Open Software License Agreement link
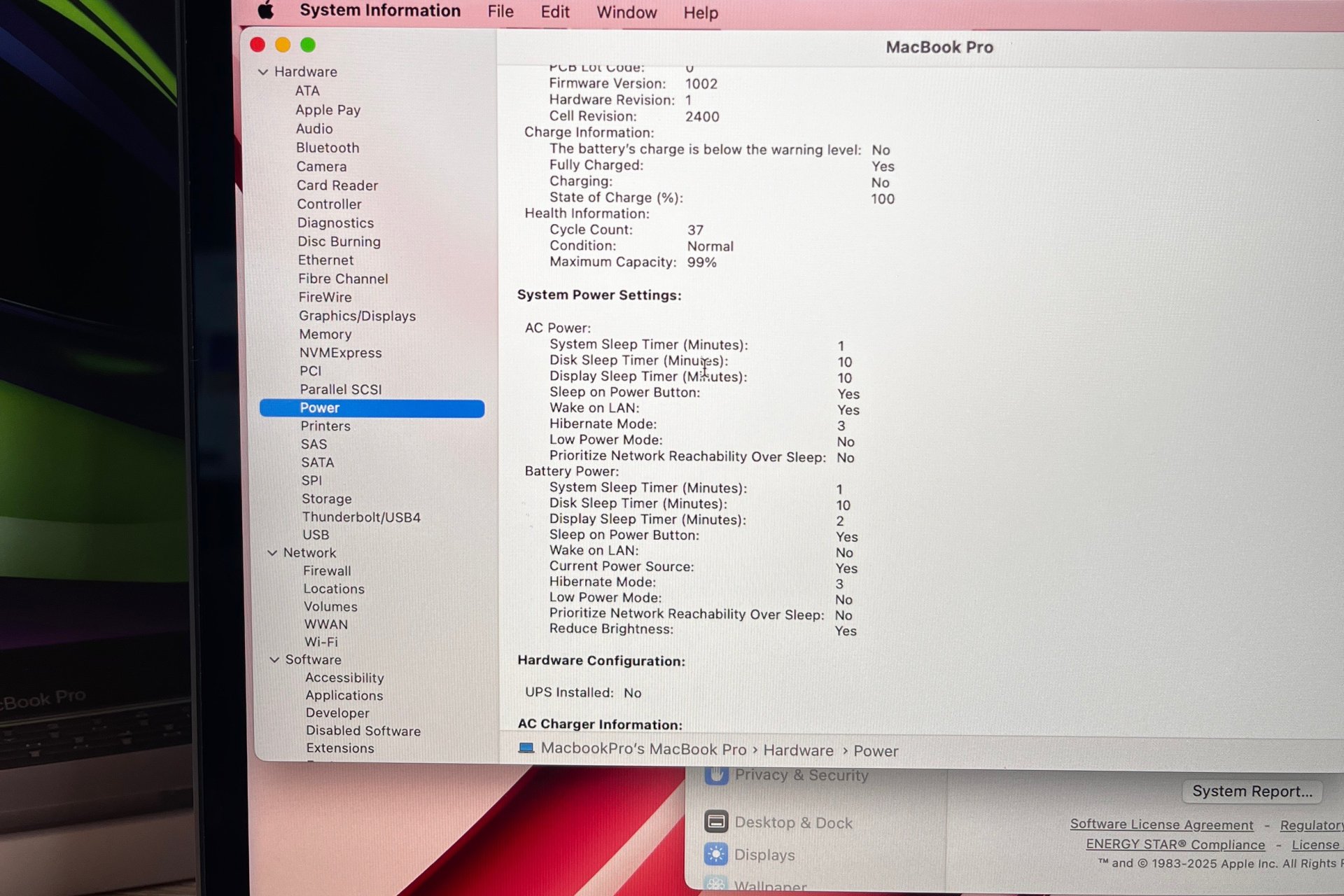This screenshot has height=896, width=1344. click(x=1161, y=825)
